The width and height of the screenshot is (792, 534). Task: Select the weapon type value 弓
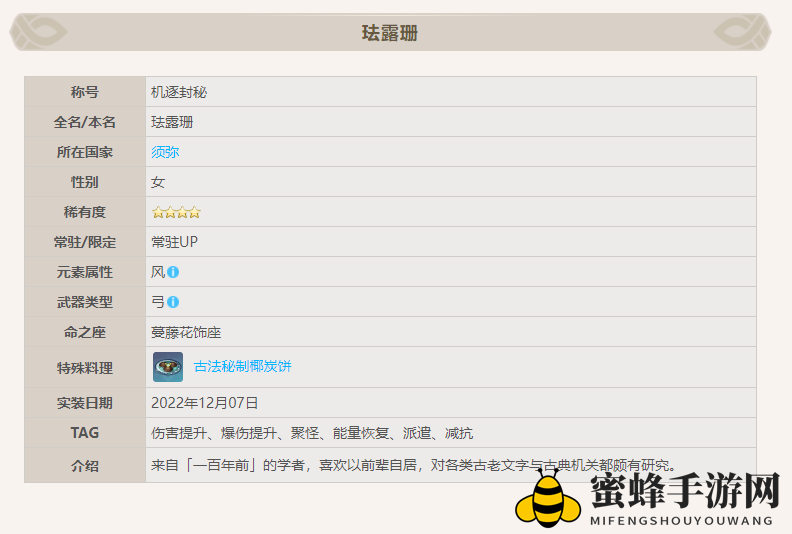click(x=158, y=302)
